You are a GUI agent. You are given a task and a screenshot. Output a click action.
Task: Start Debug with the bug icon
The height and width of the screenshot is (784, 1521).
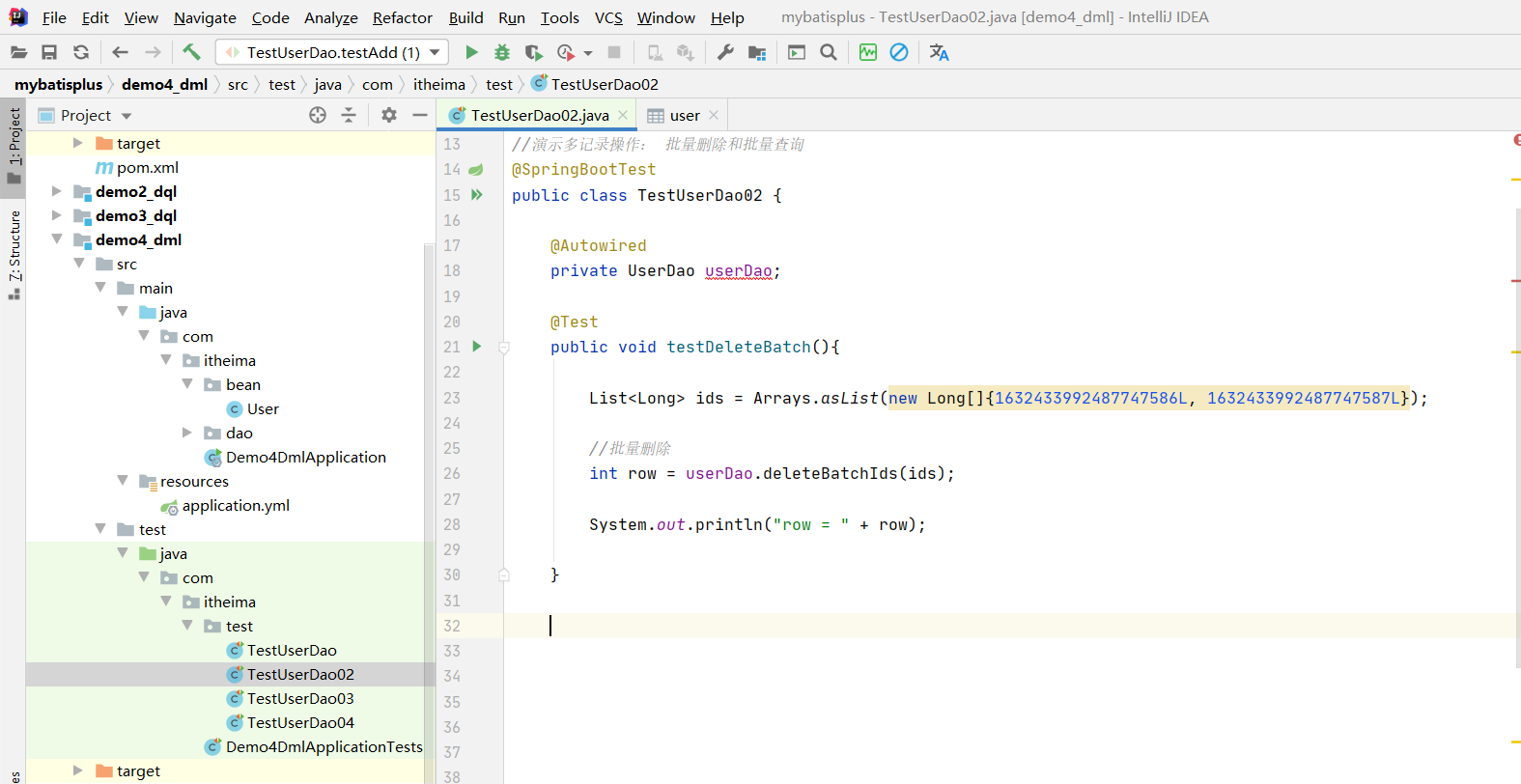[x=502, y=52]
